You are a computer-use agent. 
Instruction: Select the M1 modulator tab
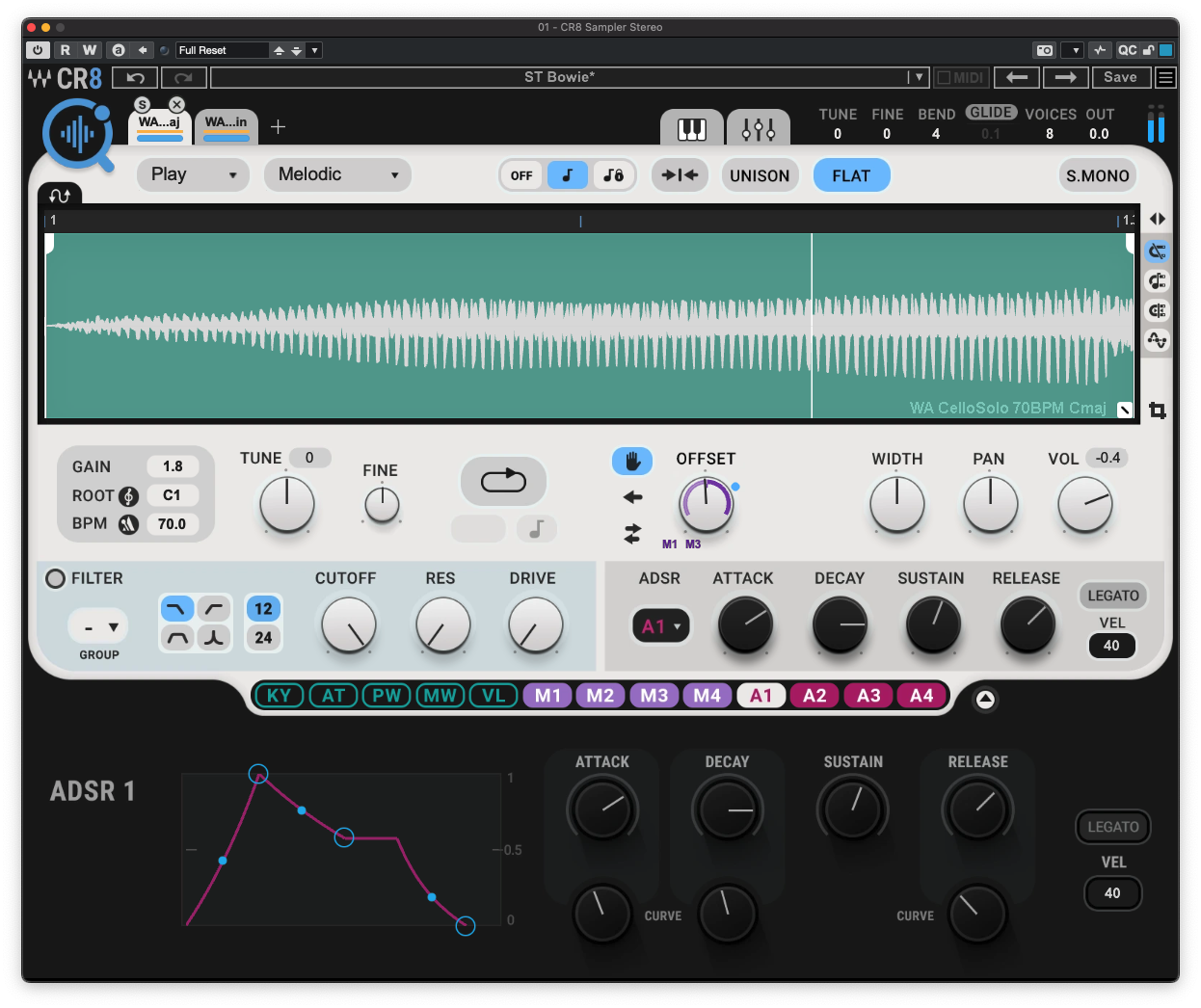point(547,696)
